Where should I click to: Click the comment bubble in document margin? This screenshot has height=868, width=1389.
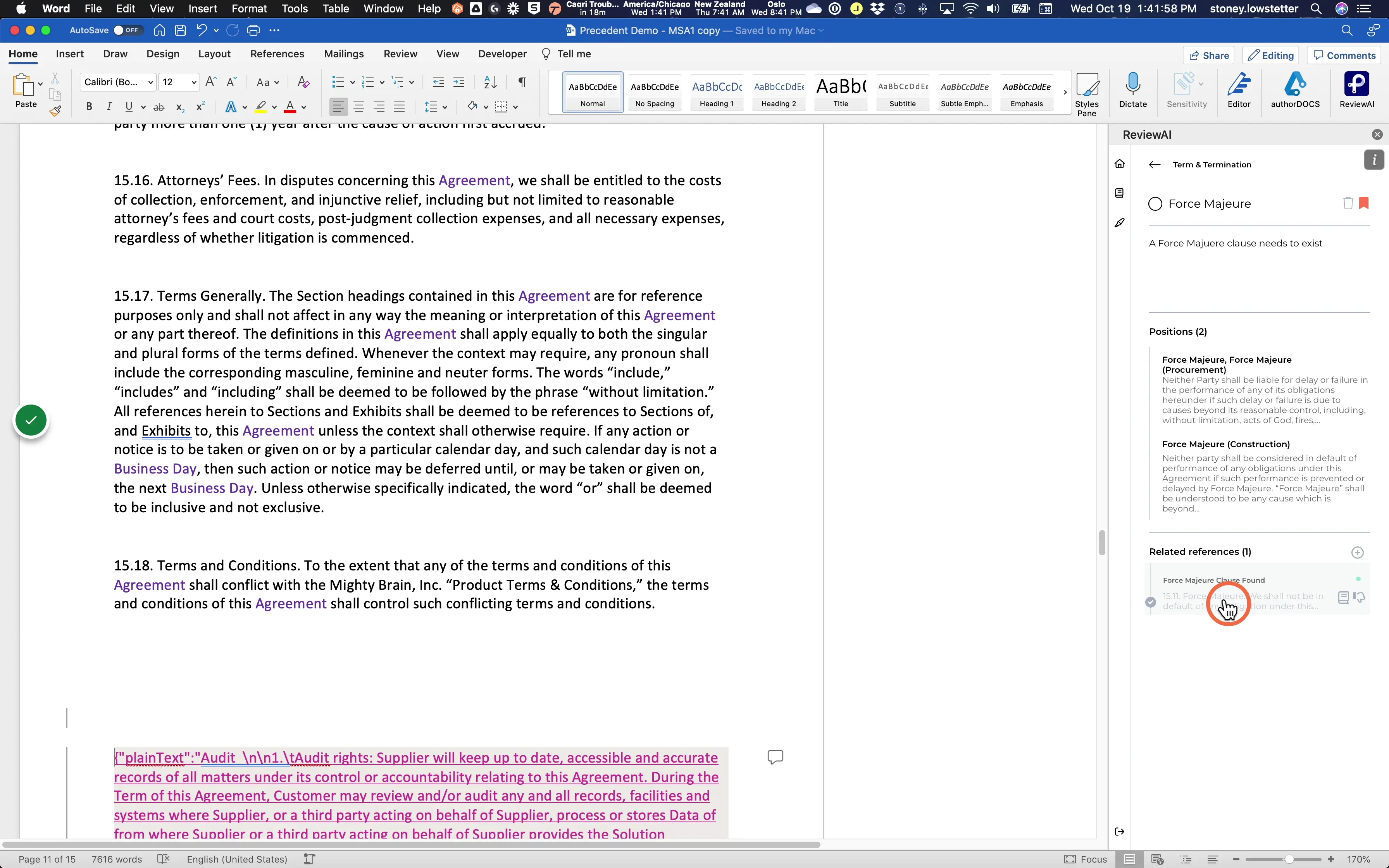click(x=775, y=757)
